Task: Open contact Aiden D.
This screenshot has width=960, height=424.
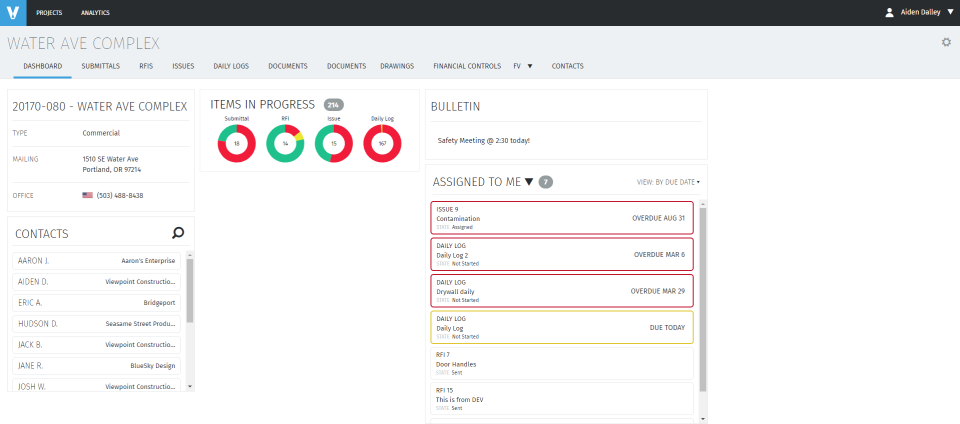Action: point(96,281)
